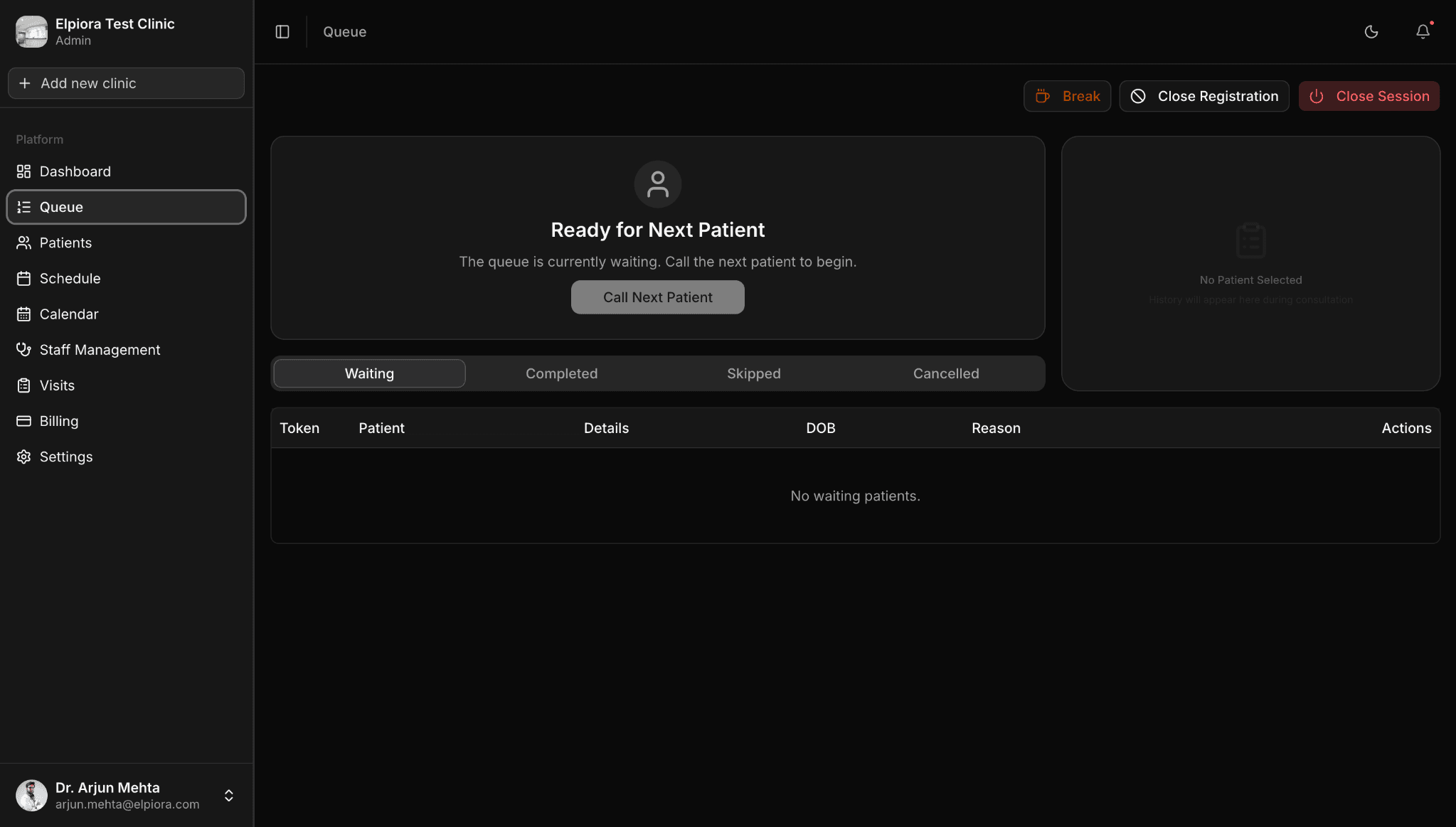Click the Visits clipboard icon
The image size is (1456, 827).
pyautogui.click(x=23, y=385)
